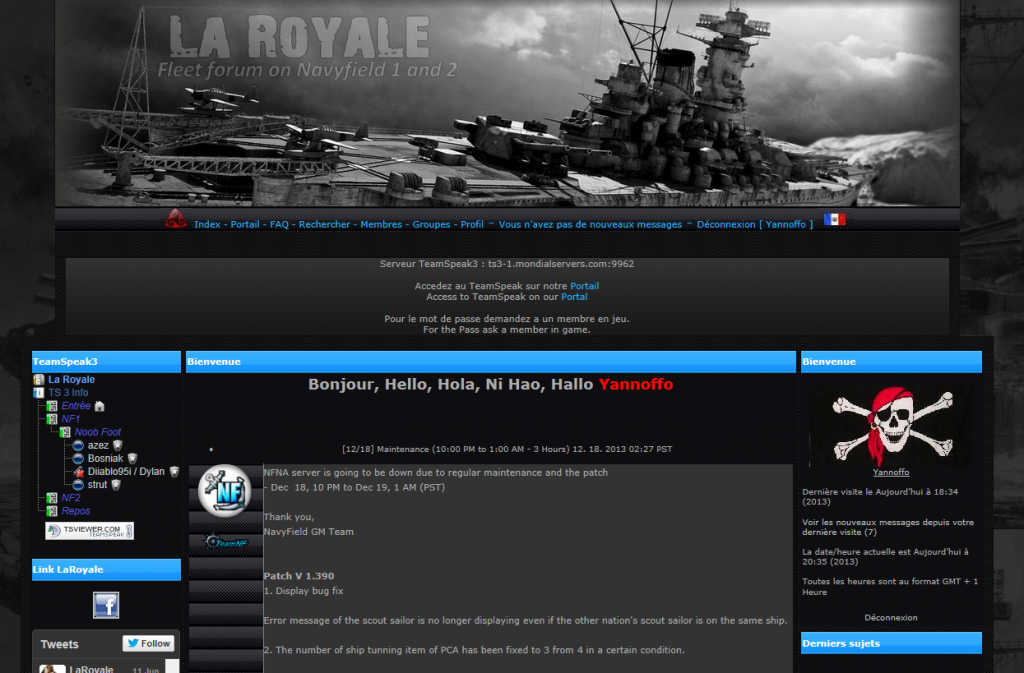The image size is (1024, 673).
Task: Click the TeamSpeak3 panel header
Action: pos(106,362)
